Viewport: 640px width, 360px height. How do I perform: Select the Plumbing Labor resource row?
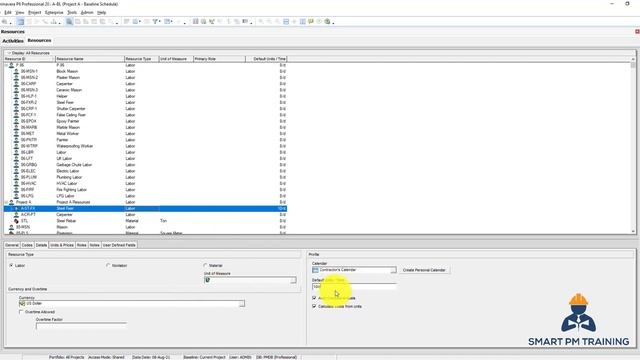click(x=145, y=177)
